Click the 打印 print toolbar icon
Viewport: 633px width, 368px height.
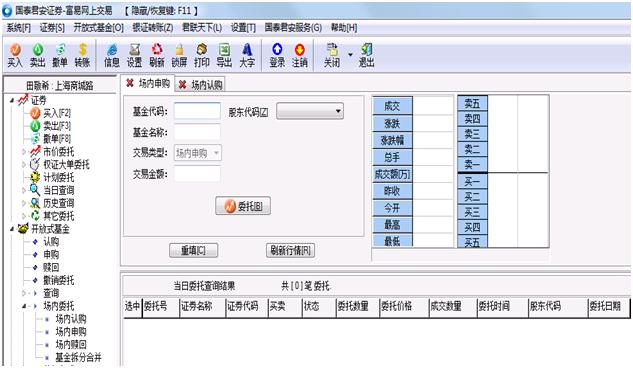click(201, 55)
